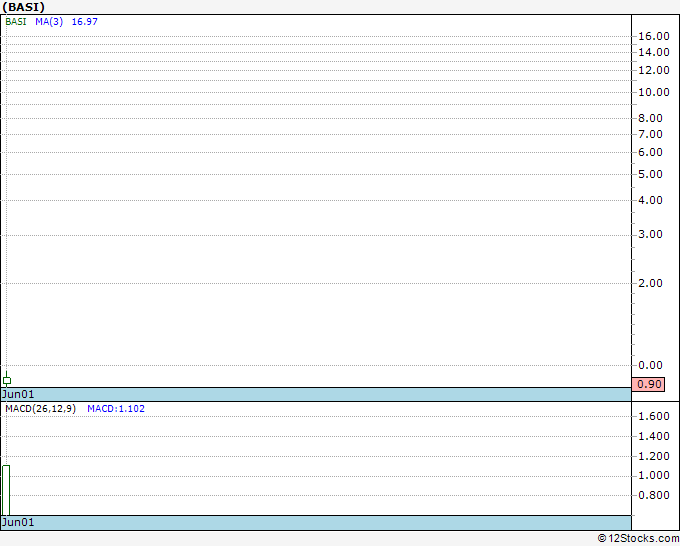
Task: Open the 12Stocks.com copyright link
Action: [638, 538]
